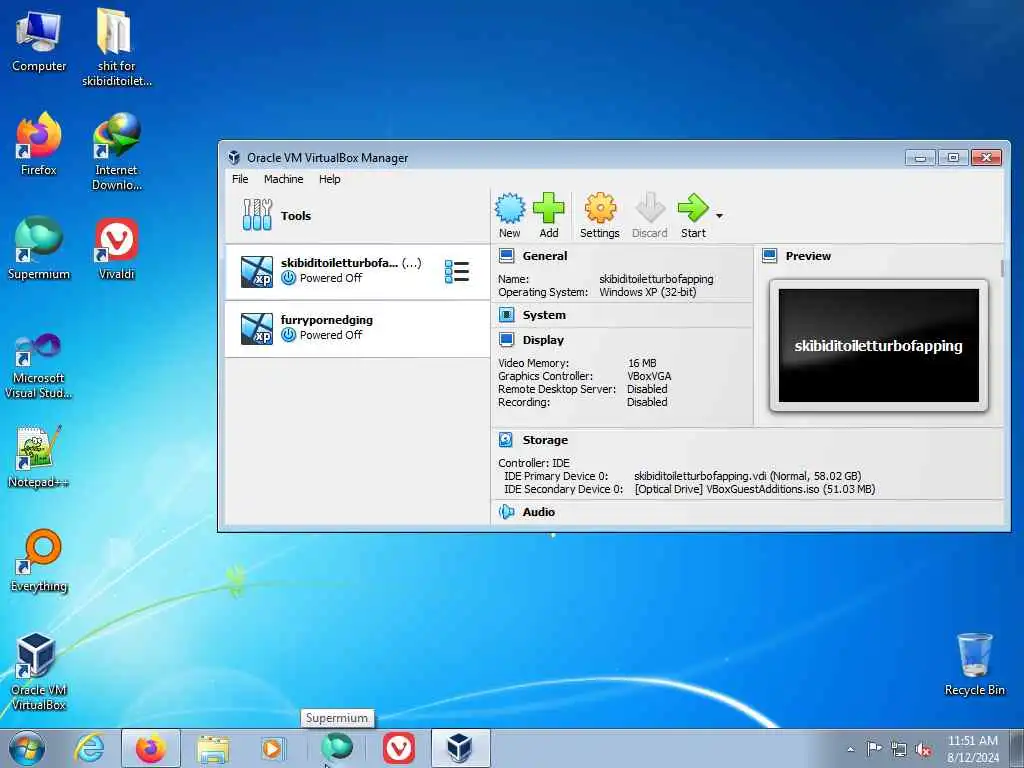Select the Microsoft Visual Studio desktop shortcut

pos(39,366)
